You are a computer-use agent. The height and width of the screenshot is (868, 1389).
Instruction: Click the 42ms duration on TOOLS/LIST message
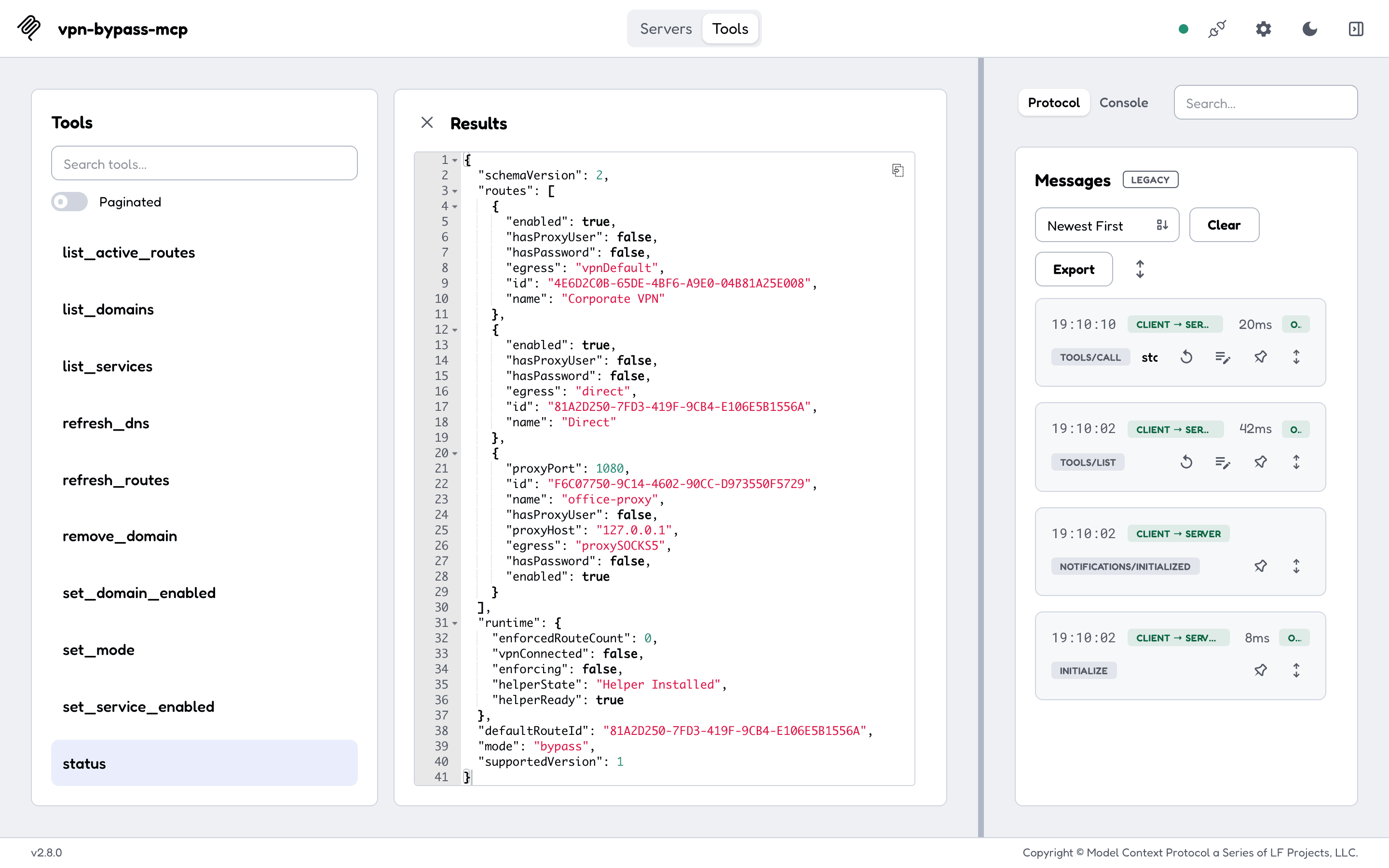[x=1255, y=429]
